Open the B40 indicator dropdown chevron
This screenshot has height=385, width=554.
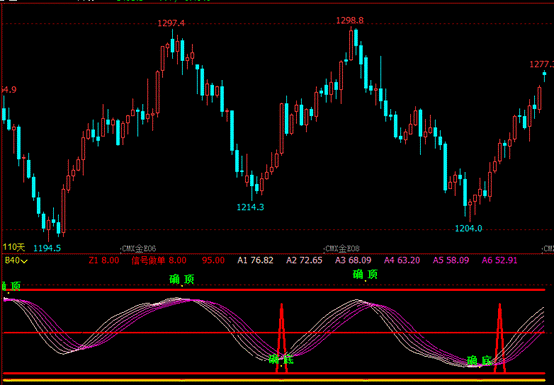click(24, 261)
